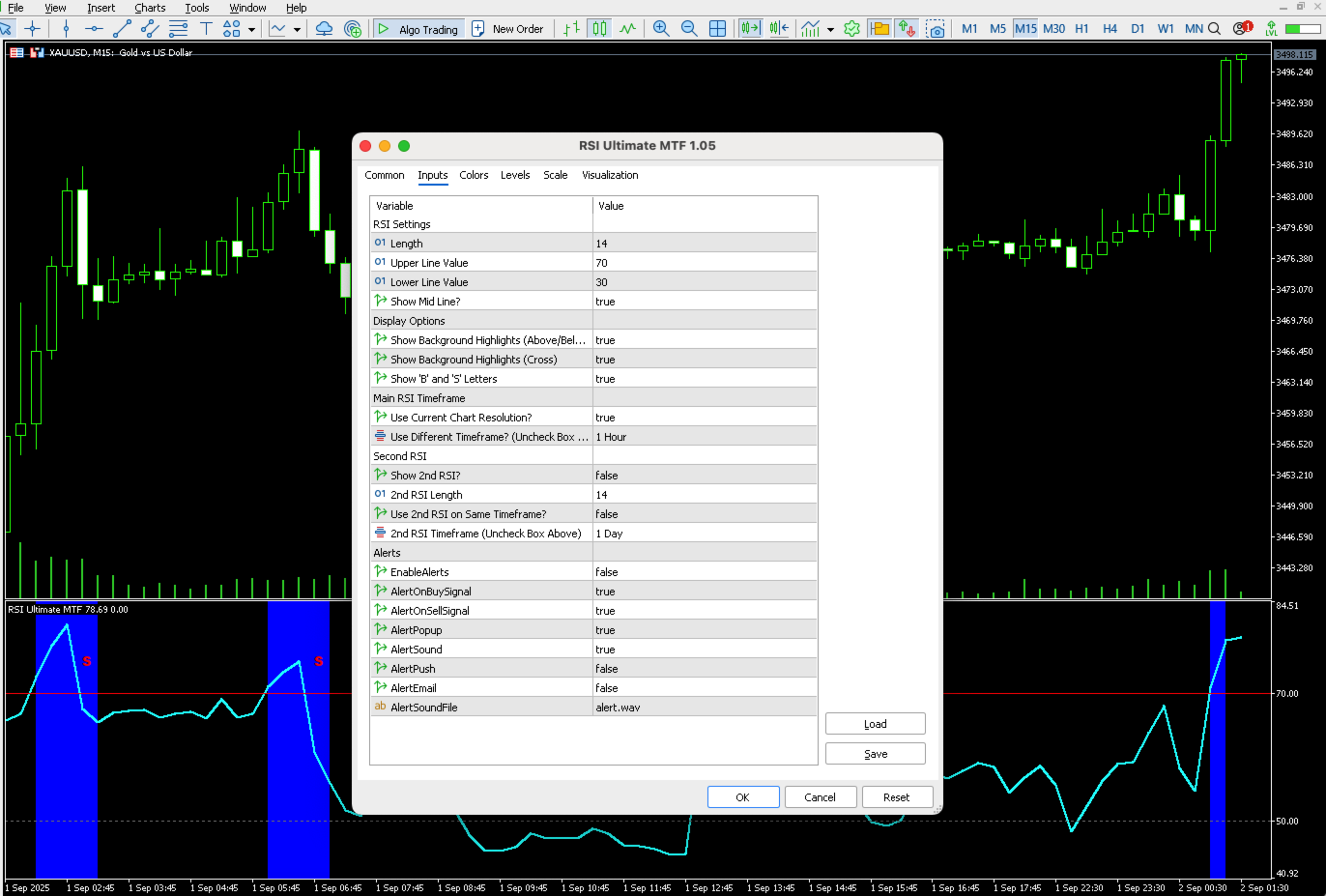The width and height of the screenshot is (1326, 896).
Task: Open the signals icon with green plus
Action: (x=353, y=29)
